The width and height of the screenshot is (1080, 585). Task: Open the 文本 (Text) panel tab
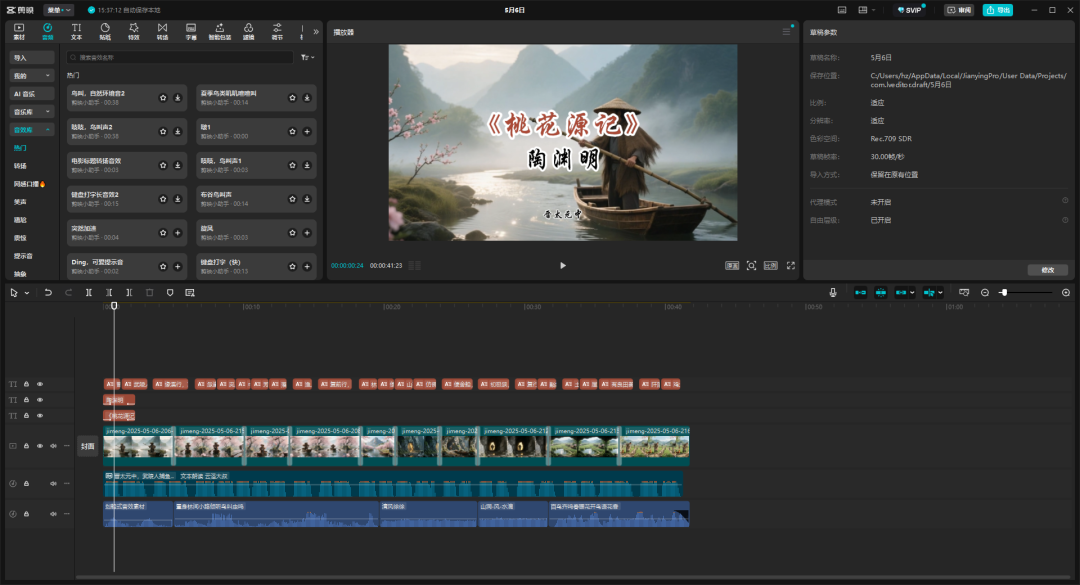pos(76,31)
